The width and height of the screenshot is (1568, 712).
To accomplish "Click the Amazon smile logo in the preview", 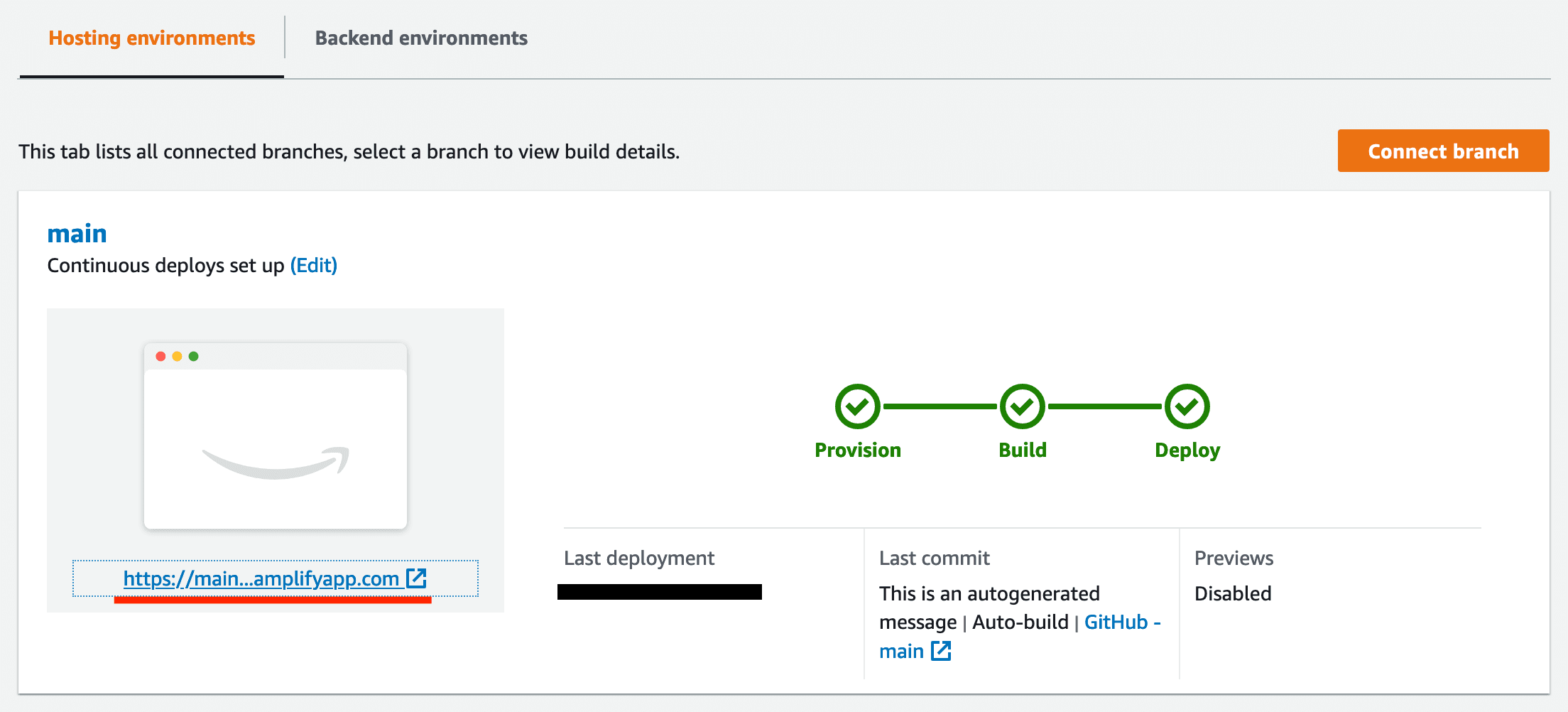I will [x=276, y=462].
